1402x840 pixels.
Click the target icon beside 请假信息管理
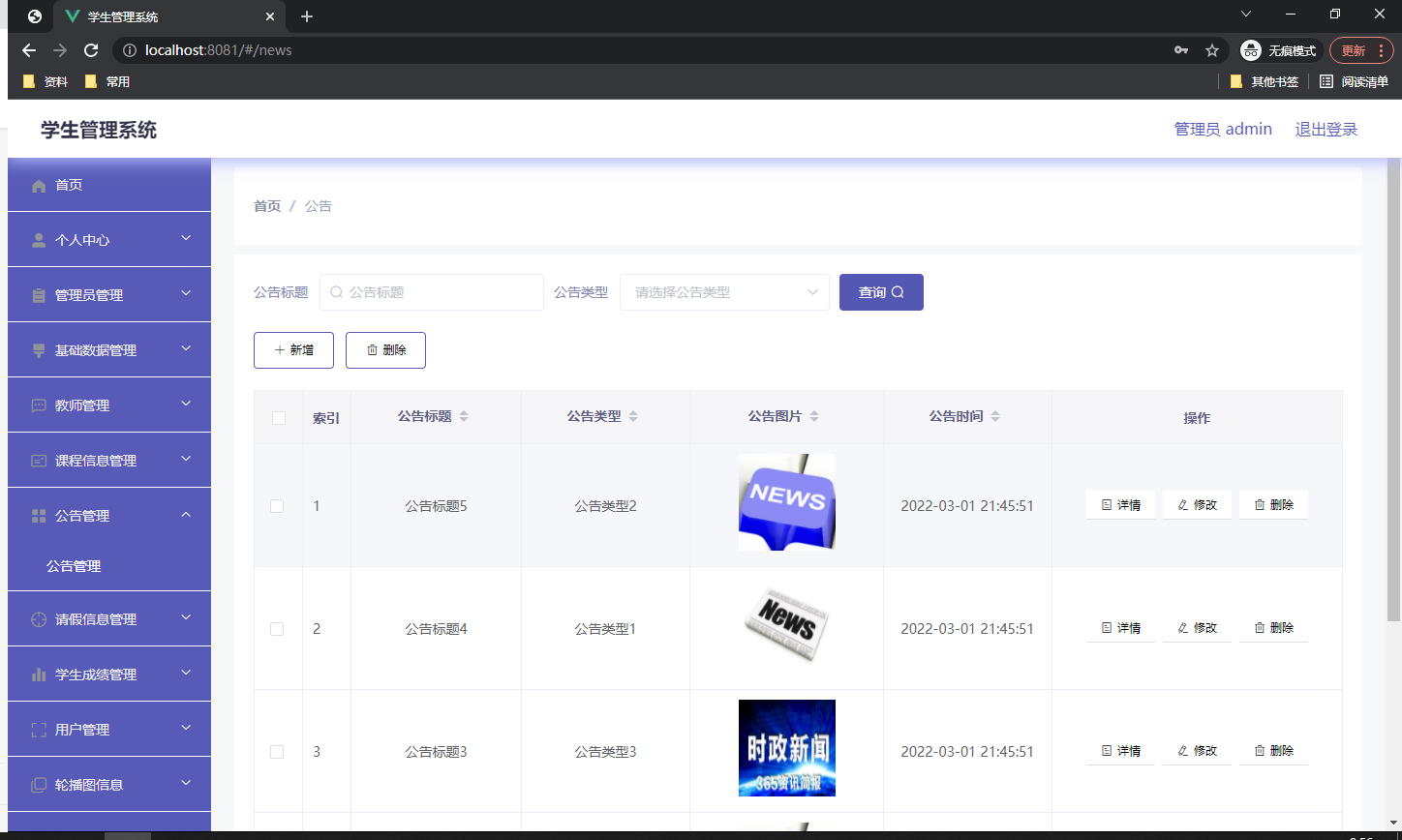coord(39,619)
